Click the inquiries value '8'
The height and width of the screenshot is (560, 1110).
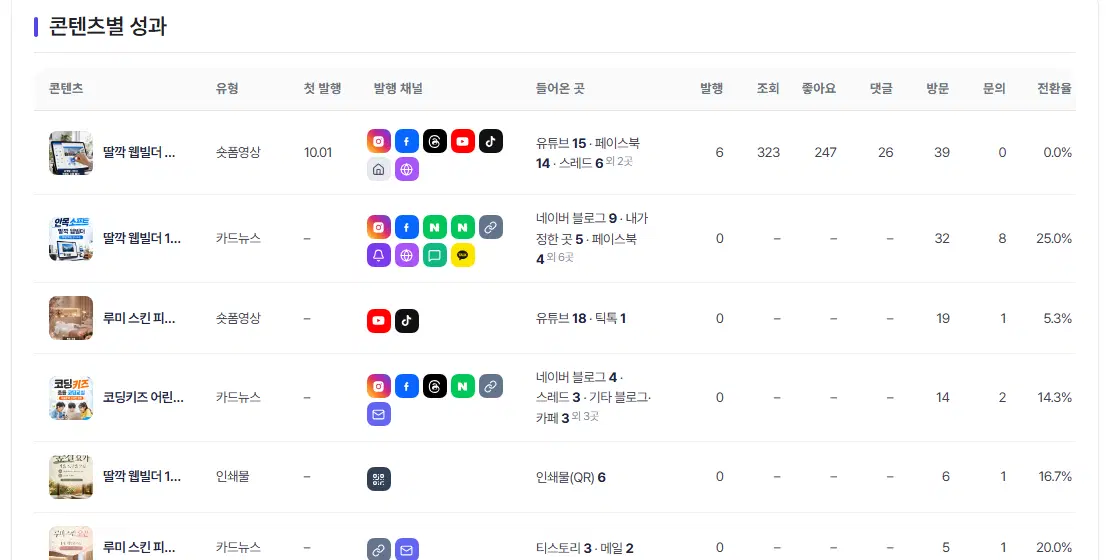pos(1002,239)
